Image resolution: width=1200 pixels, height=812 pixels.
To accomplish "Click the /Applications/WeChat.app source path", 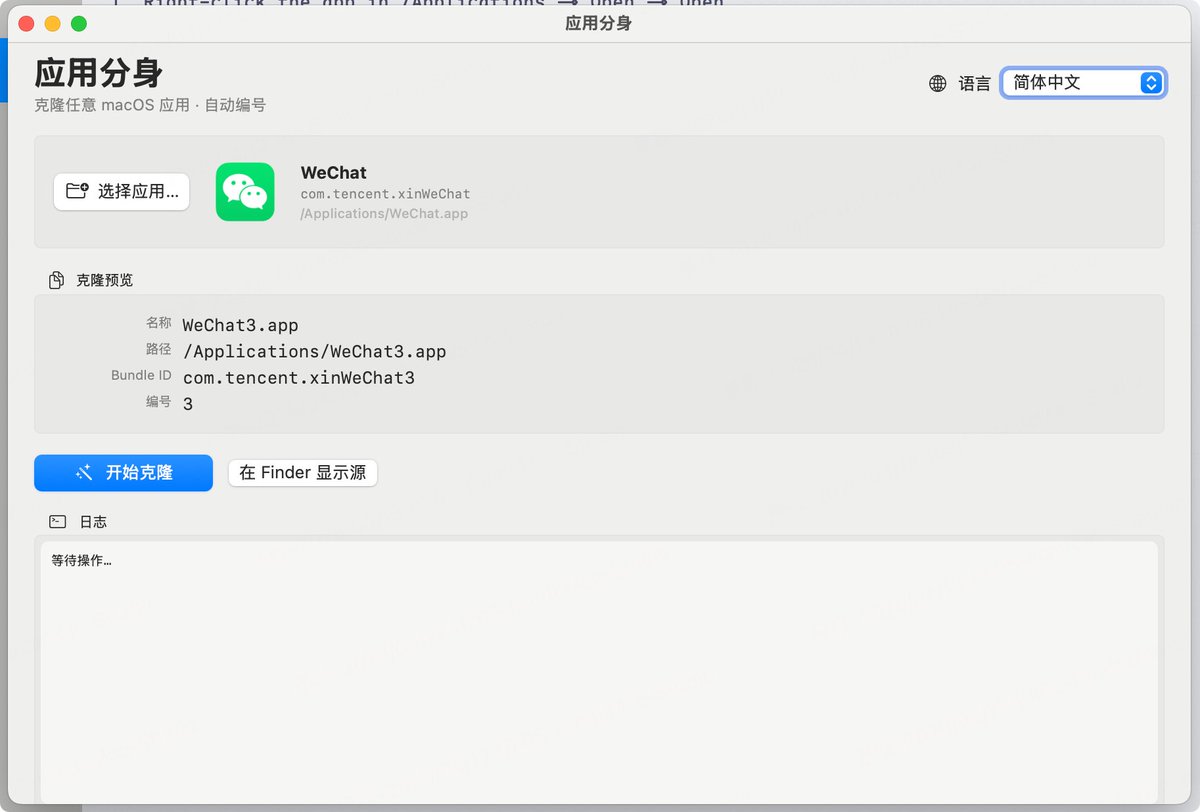I will 384,213.
